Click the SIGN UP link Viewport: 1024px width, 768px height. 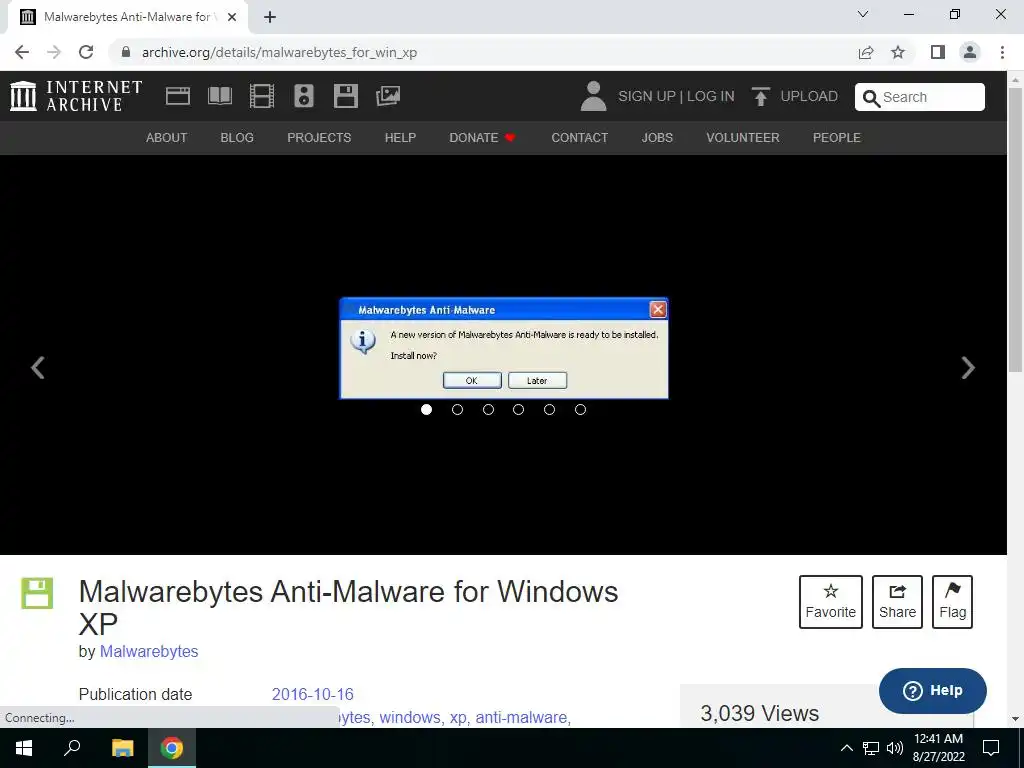click(x=647, y=97)
